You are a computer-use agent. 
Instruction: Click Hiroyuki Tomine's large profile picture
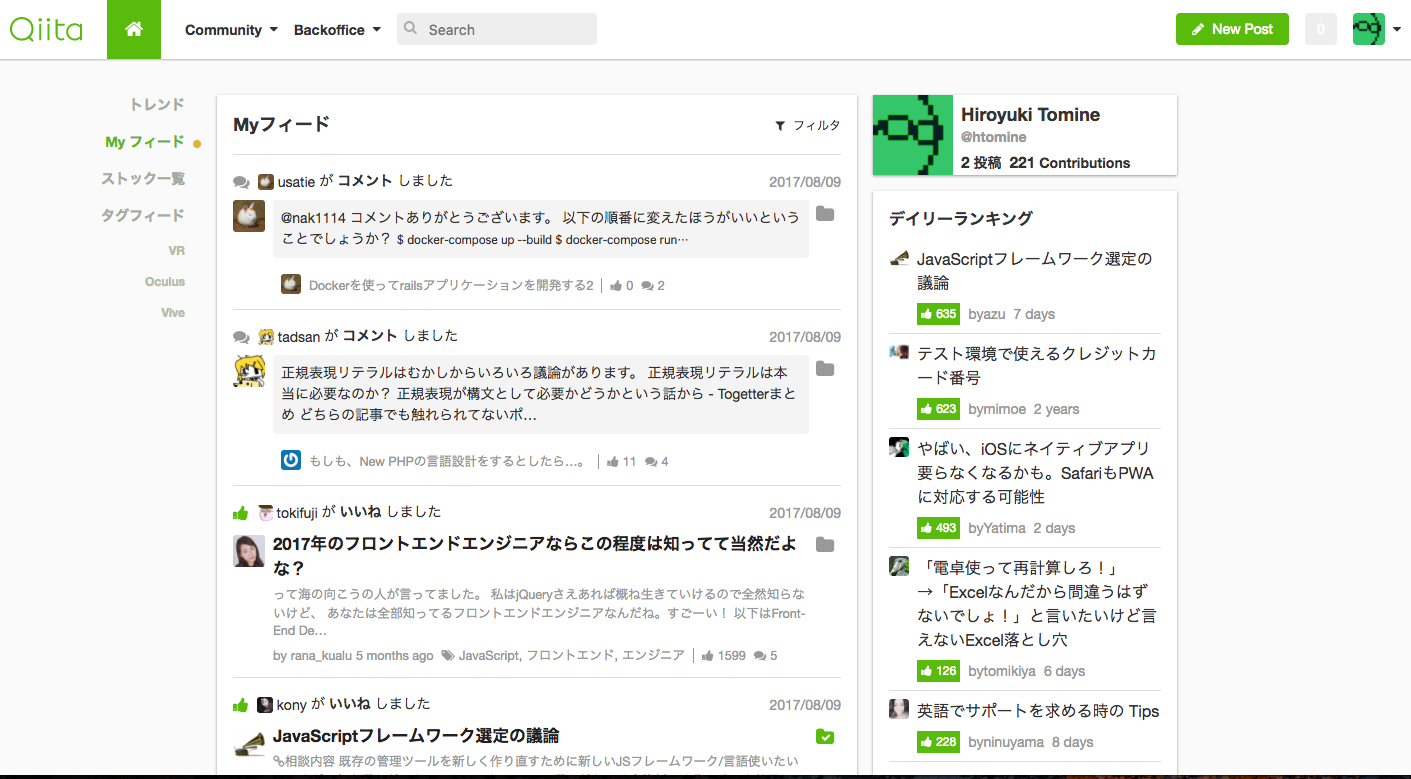913,135
